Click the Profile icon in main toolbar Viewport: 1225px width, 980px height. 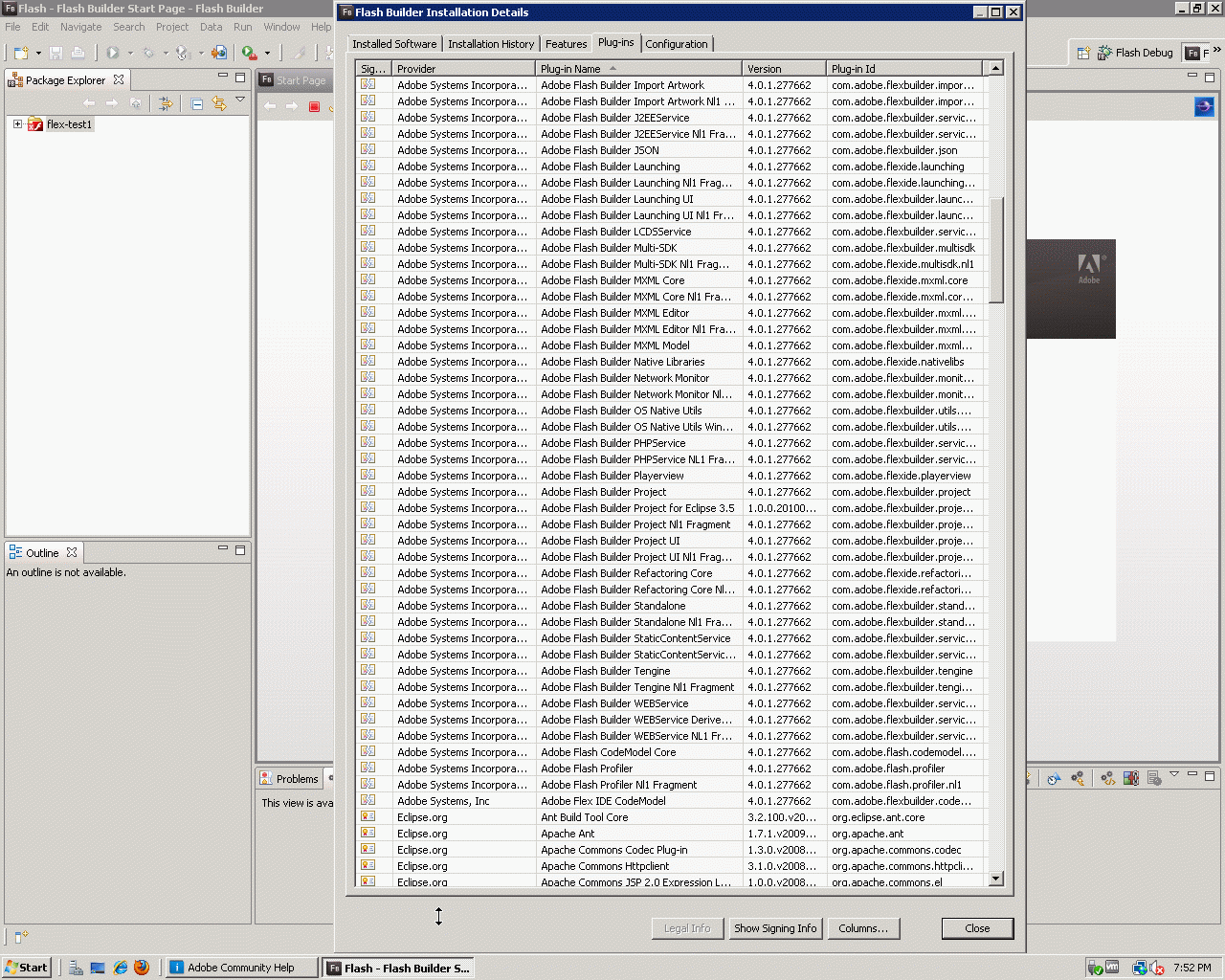(183, 53)
